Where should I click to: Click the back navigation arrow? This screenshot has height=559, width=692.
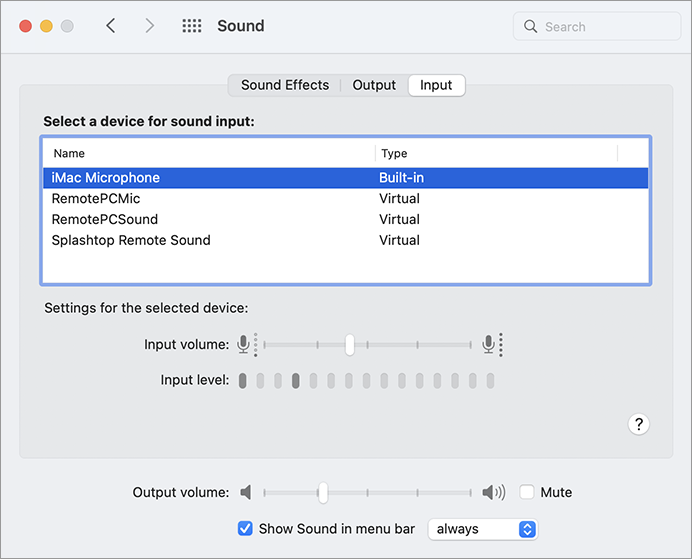pos(111,26)
